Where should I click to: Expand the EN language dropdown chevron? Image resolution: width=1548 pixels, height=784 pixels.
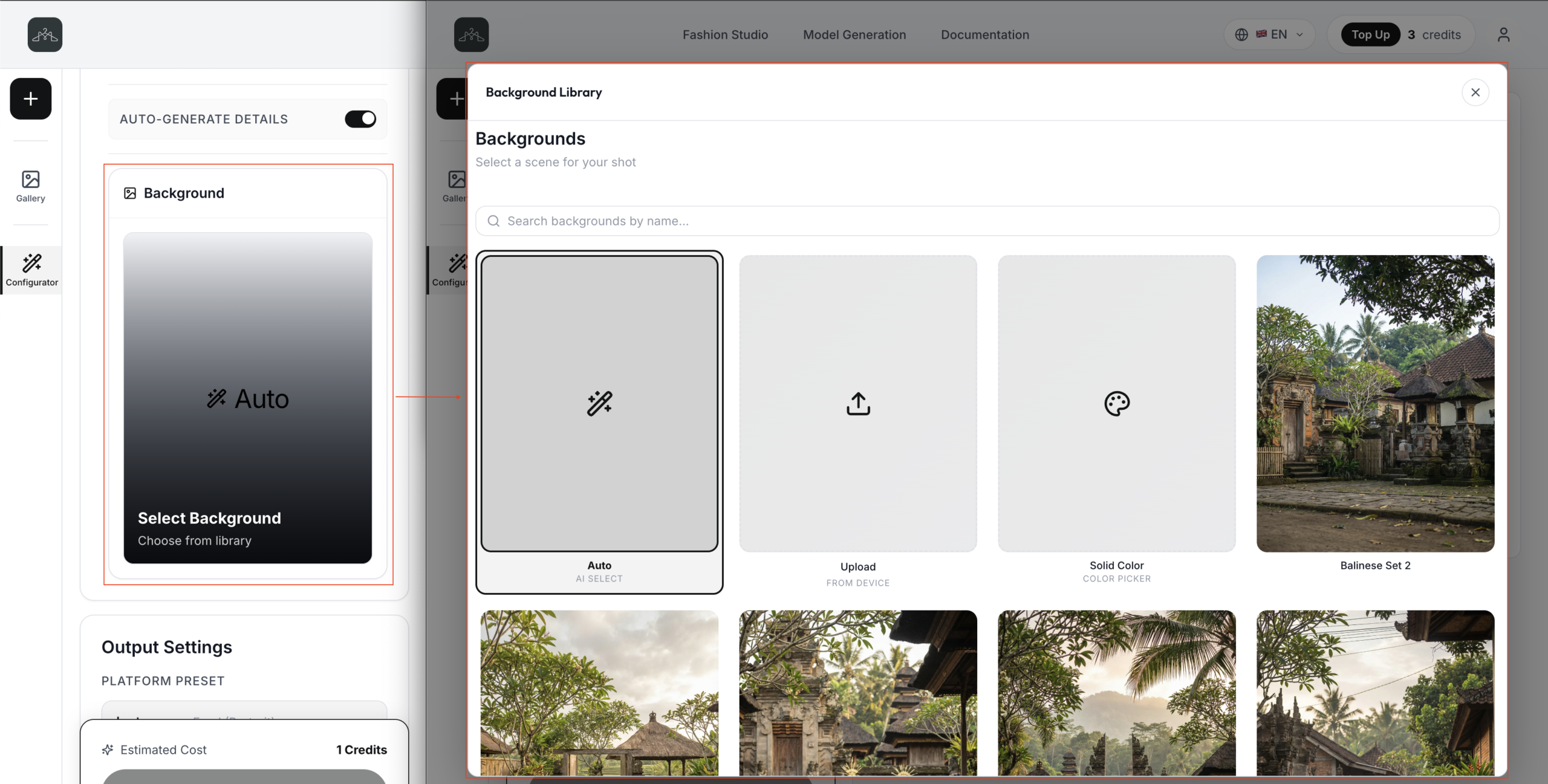1299,35
